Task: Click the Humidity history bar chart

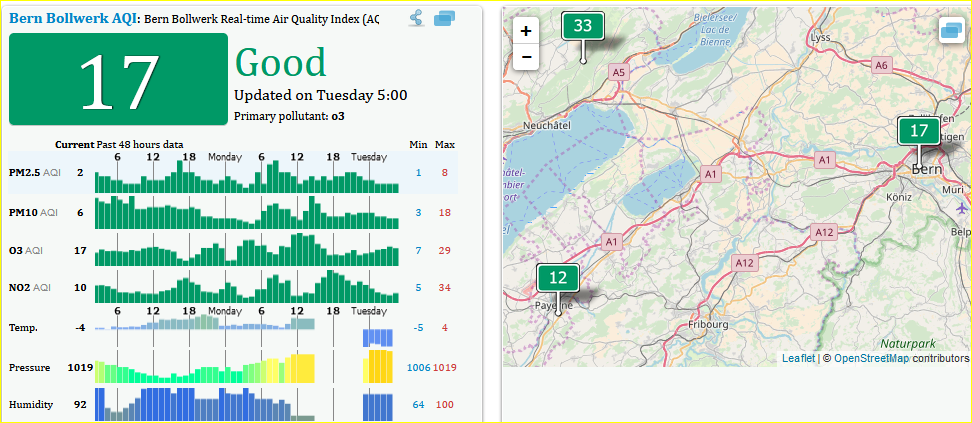Action: pyautogui.click(x=245, y=405)
